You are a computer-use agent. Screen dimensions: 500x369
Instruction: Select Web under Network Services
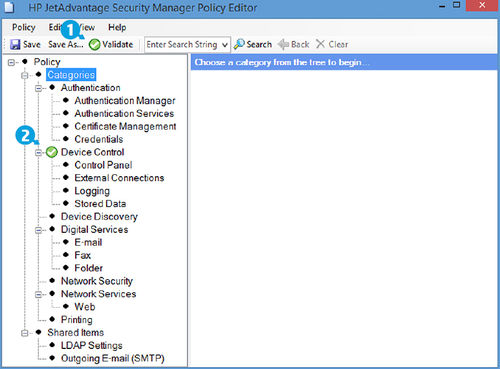point(85,307)
